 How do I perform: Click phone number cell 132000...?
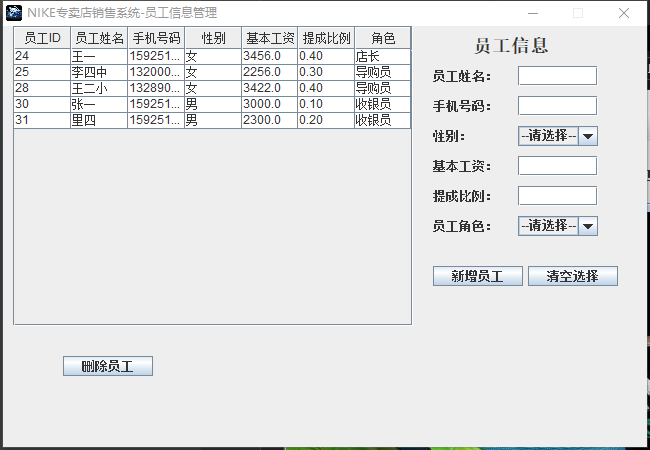click(156, 72)
